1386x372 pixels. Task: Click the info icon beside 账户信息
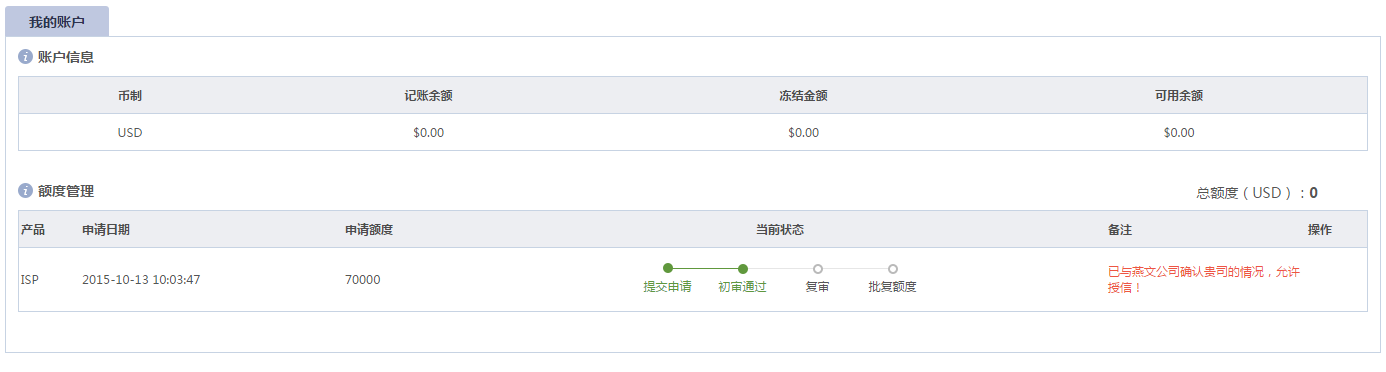26,57
